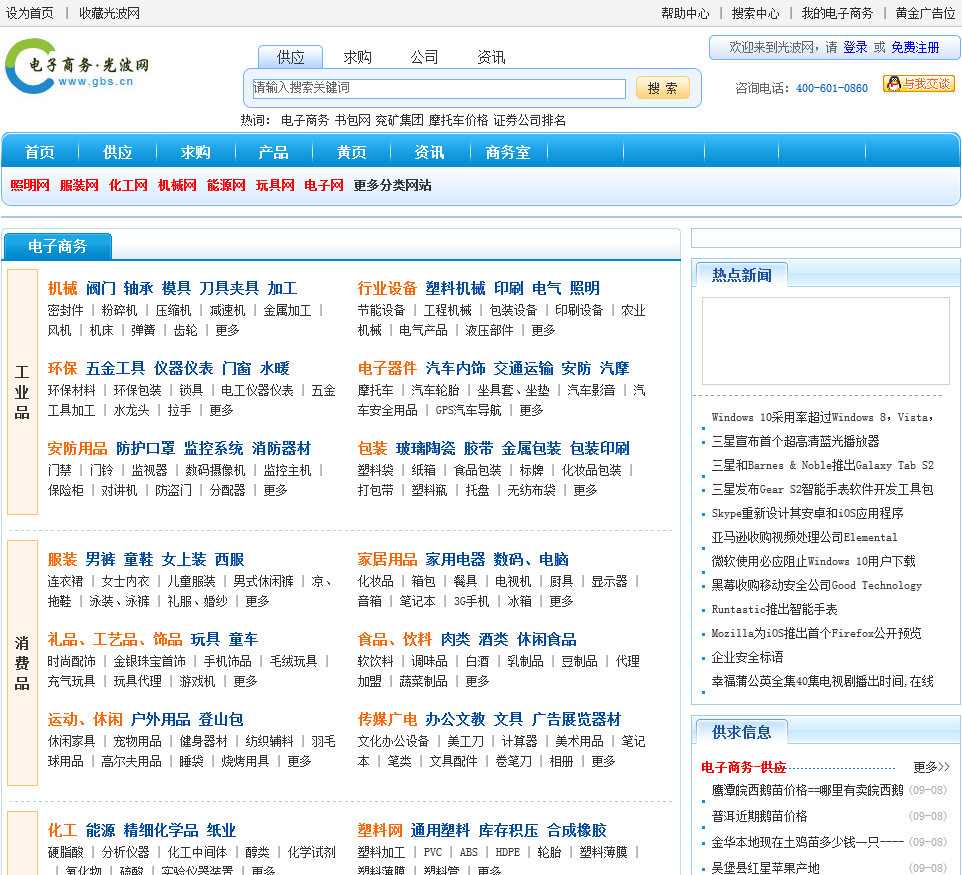Screen dimensions: 962x875
Task: Click 更多 after 液压部件
Action: click(x=543, y=330)
